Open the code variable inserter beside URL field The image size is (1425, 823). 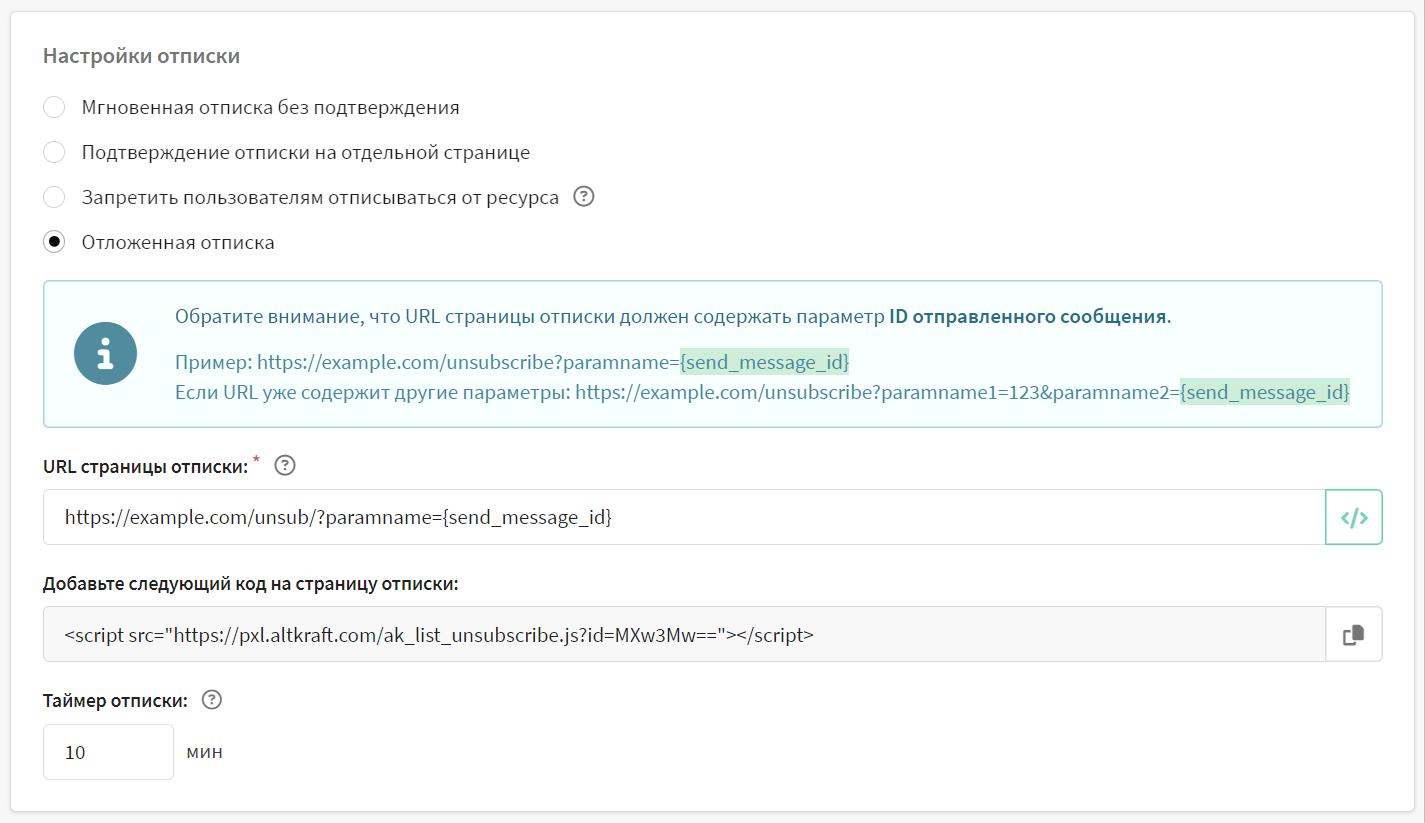click(x=1353, y=517)
